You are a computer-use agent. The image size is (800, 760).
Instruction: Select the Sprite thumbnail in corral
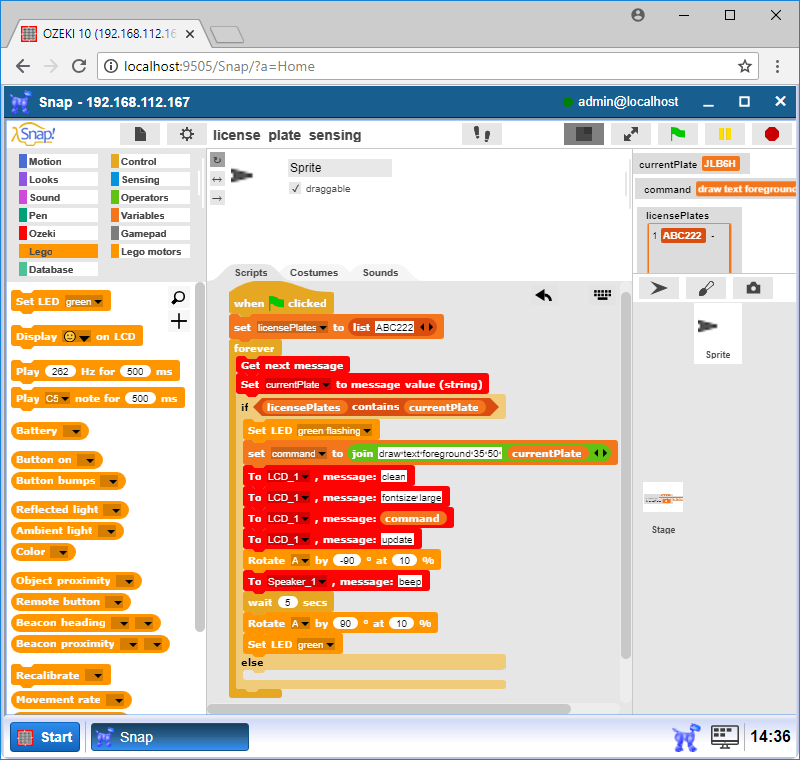click(717, 333)
